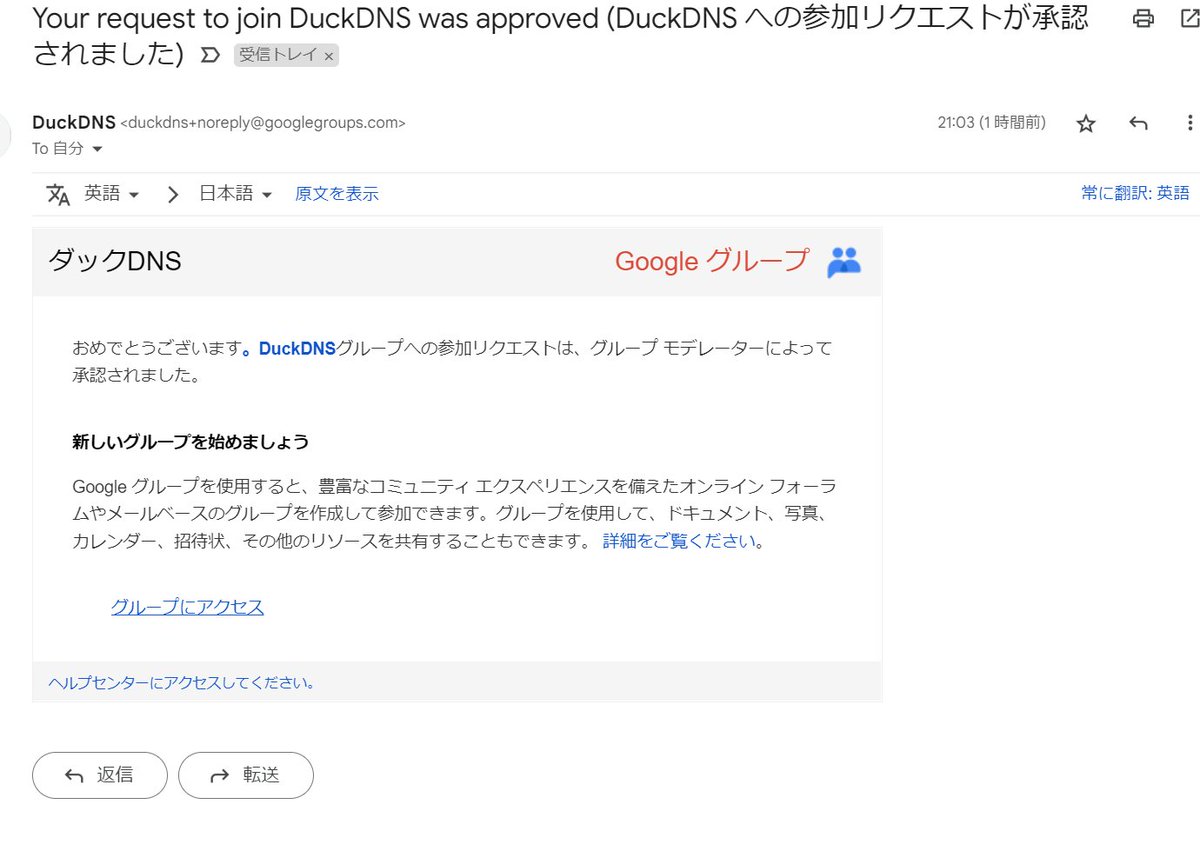Open ヘルプセンターにアクセスしてください link
This screenshot has width=1200, height=851.
click(x=180, y=684)
